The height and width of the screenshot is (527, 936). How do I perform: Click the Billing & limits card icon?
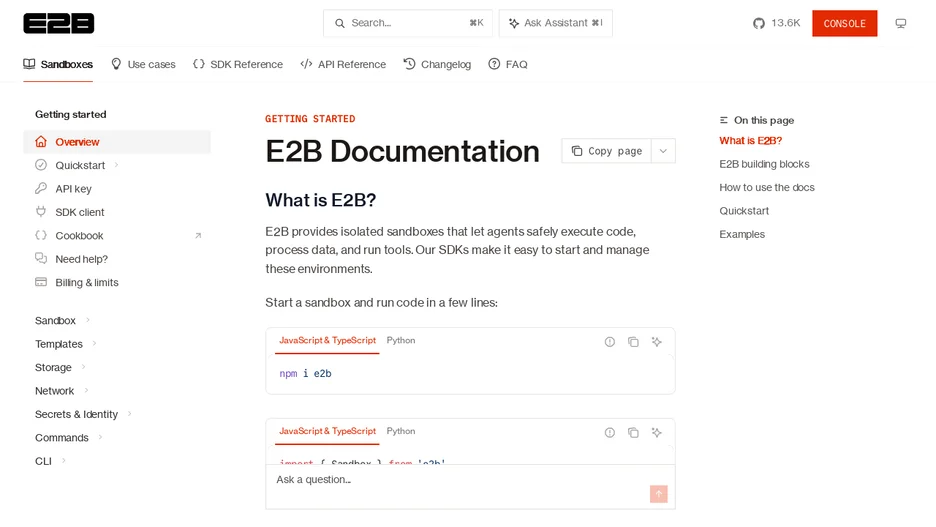click(x=41, y=282)
